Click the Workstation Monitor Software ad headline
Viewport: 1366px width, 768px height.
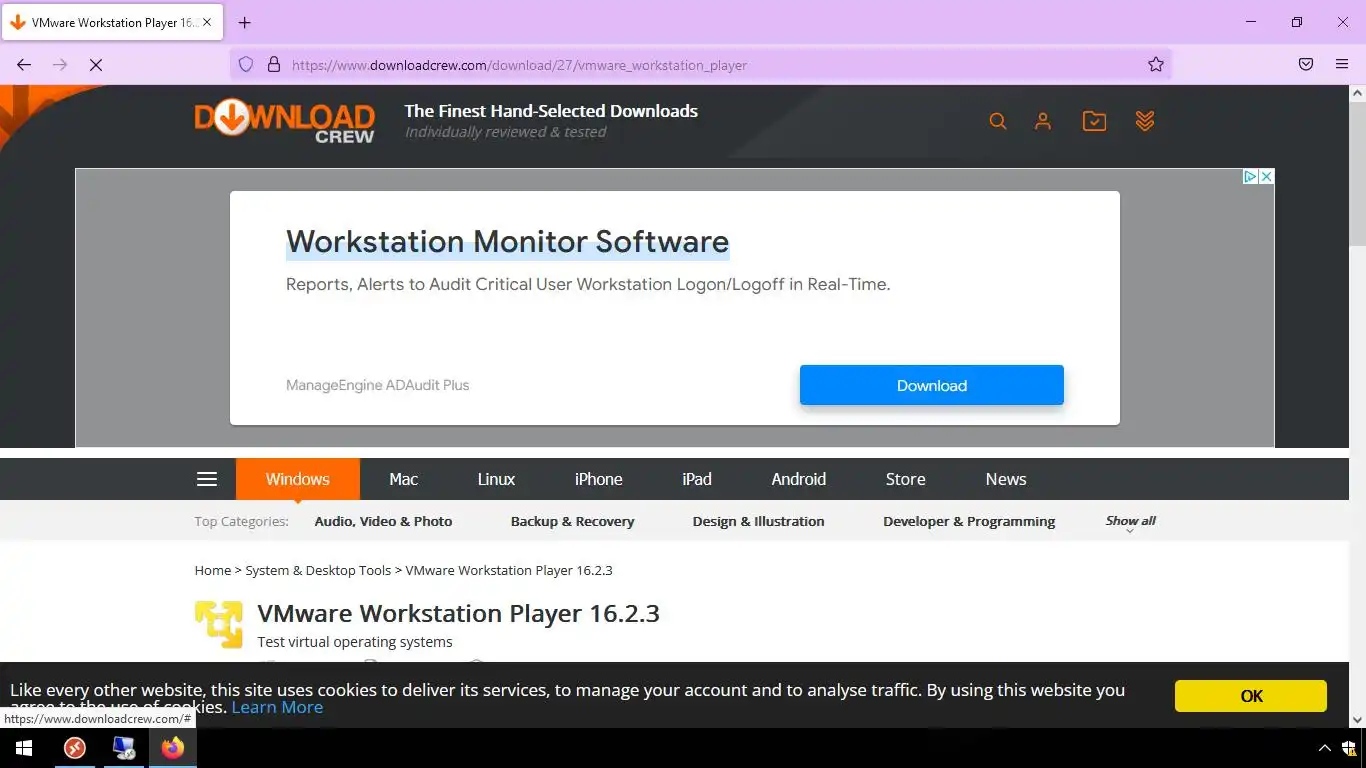point(508,241)
